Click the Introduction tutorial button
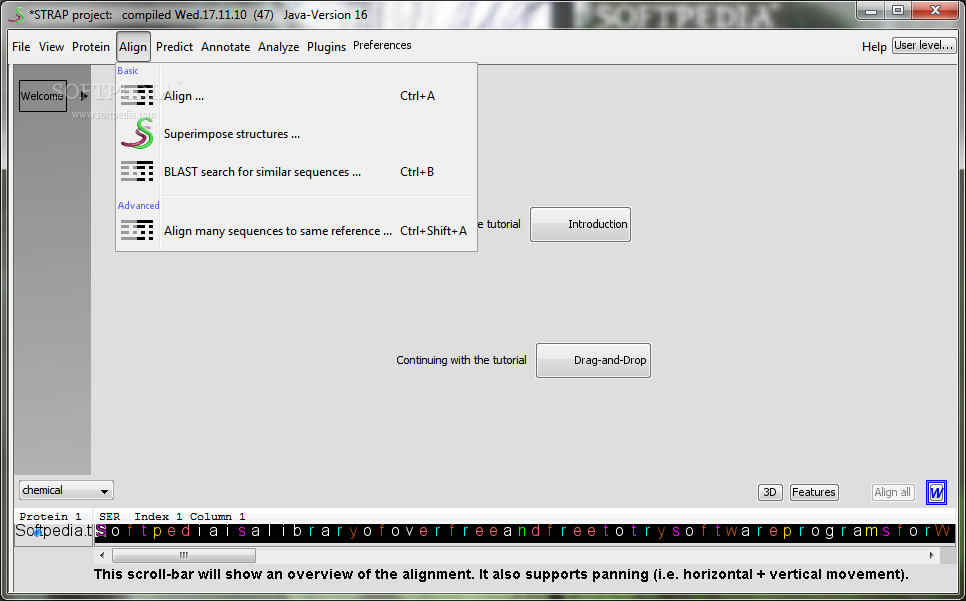 580,224
